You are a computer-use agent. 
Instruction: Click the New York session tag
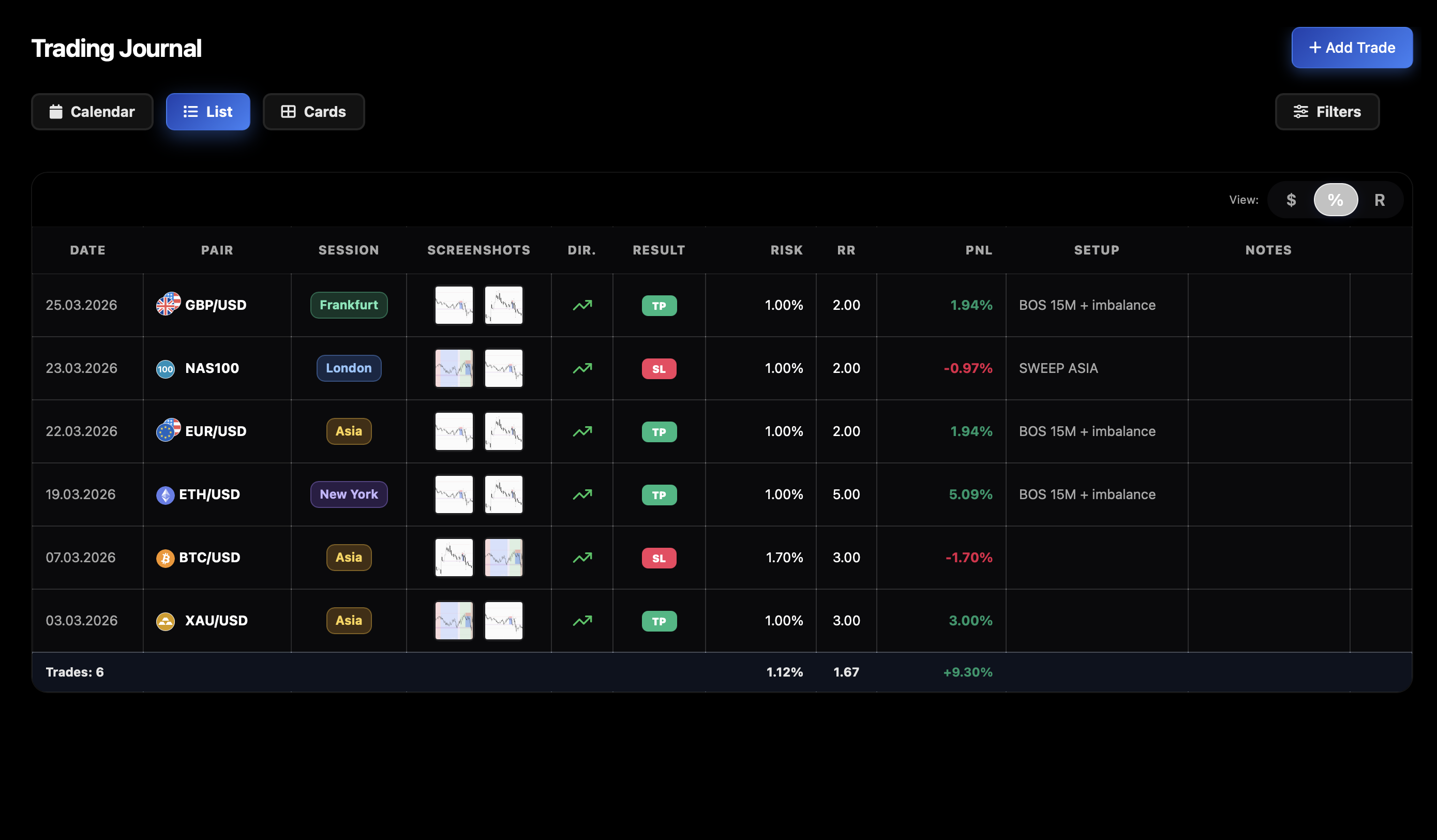pyautogui.click(x=349, y=494)
